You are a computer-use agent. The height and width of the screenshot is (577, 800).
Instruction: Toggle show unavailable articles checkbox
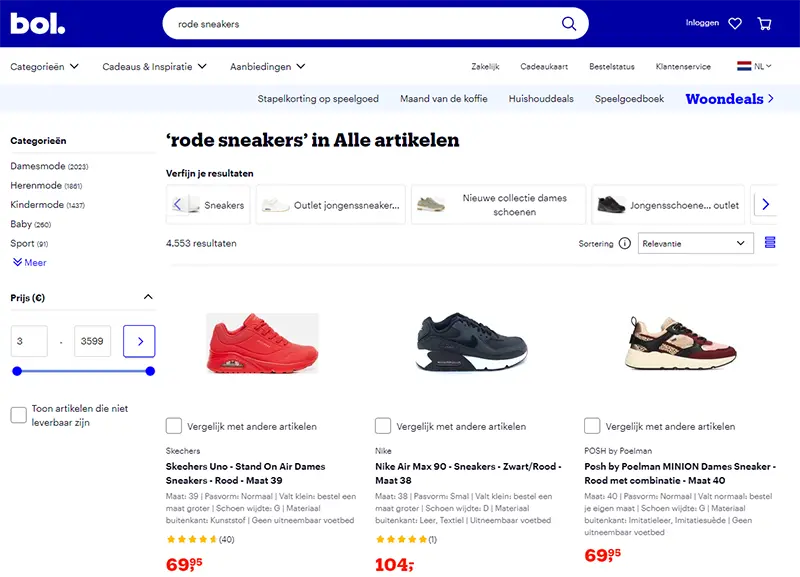coord(18,415)
